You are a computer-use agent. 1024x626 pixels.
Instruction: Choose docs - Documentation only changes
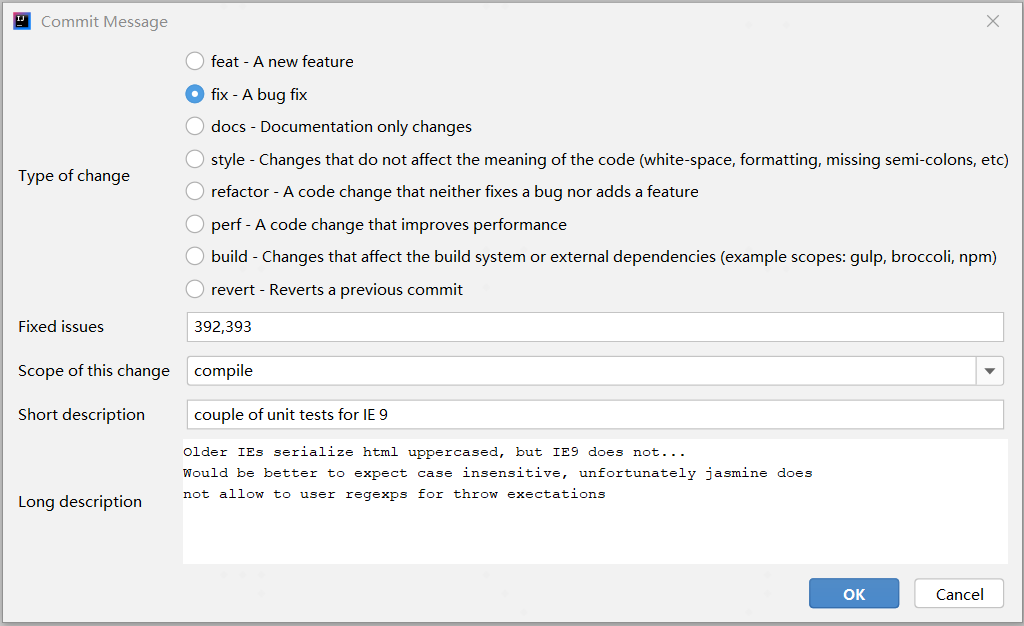pos(195,127)
